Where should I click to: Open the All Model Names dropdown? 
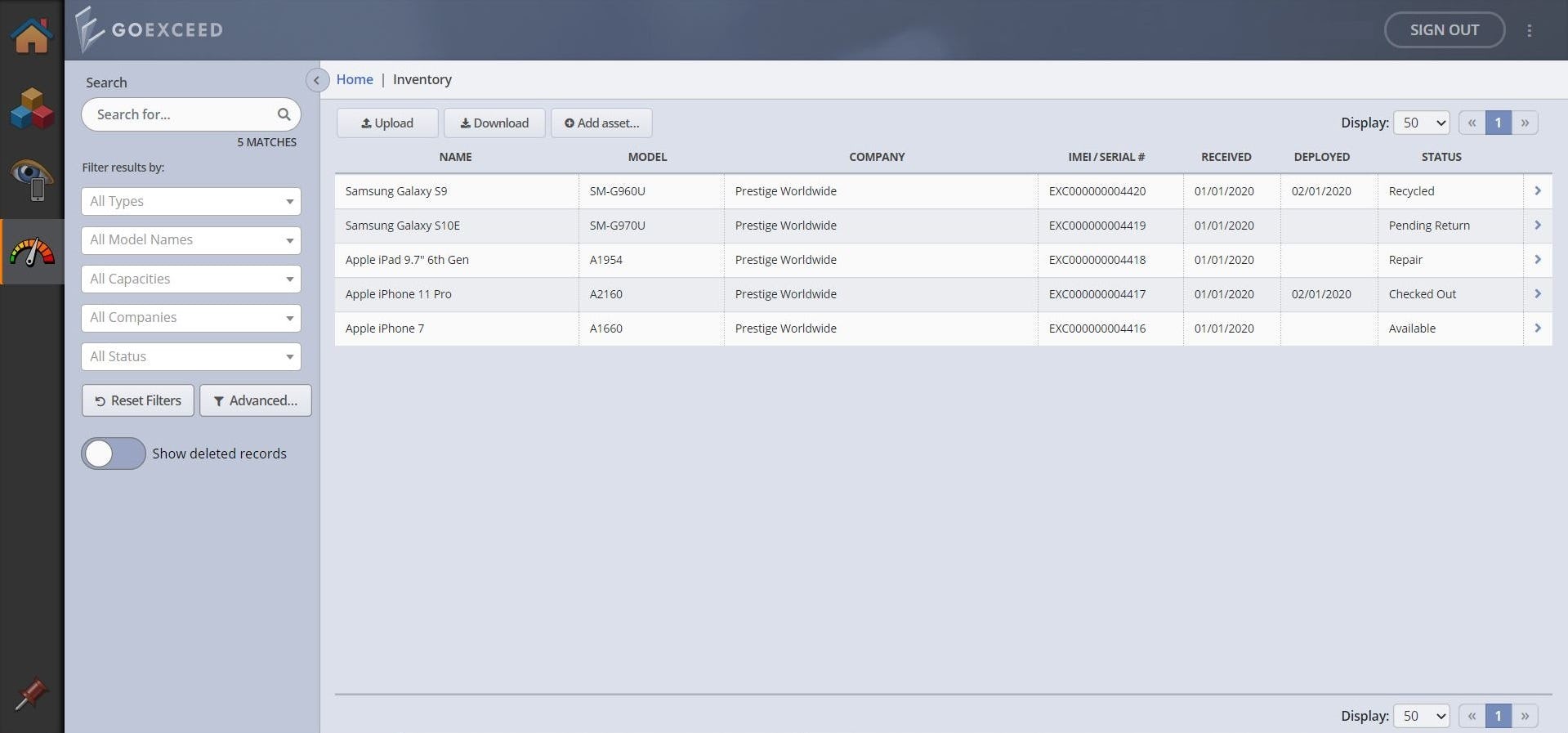[191, 240]
